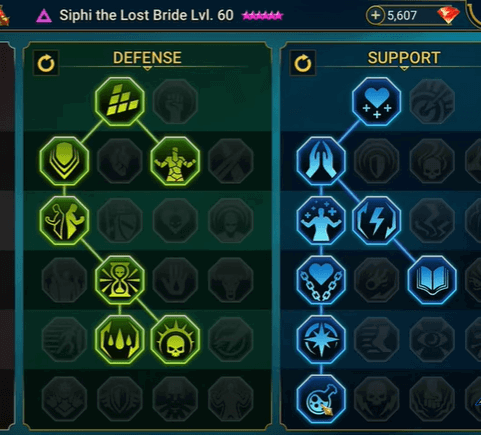Click the plus button beside 5,607 gems
Viewport: 481px width, 435px height.
pyautogui.click(x=375, y=15)
